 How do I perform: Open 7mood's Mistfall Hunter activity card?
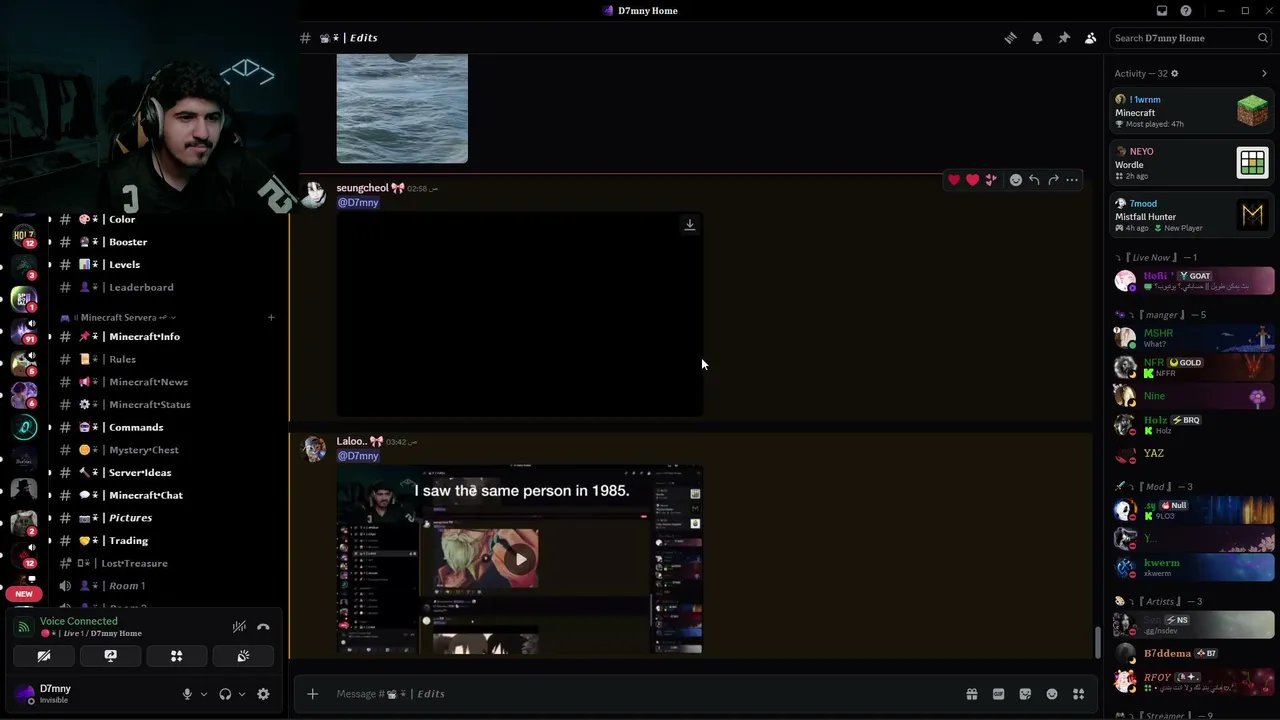1192,215
